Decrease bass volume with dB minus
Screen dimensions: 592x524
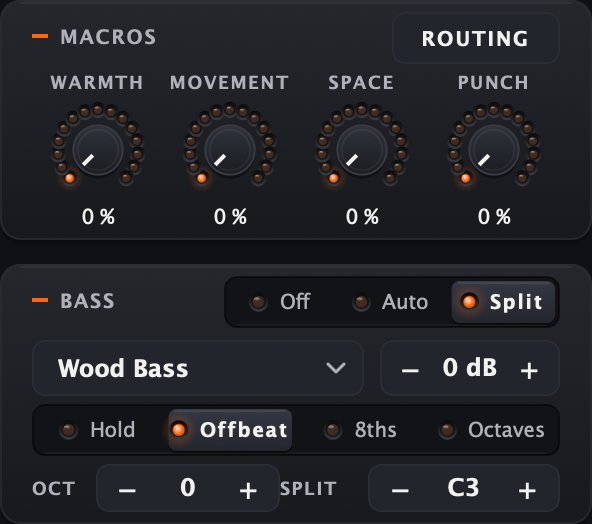(x=410, y=370)
